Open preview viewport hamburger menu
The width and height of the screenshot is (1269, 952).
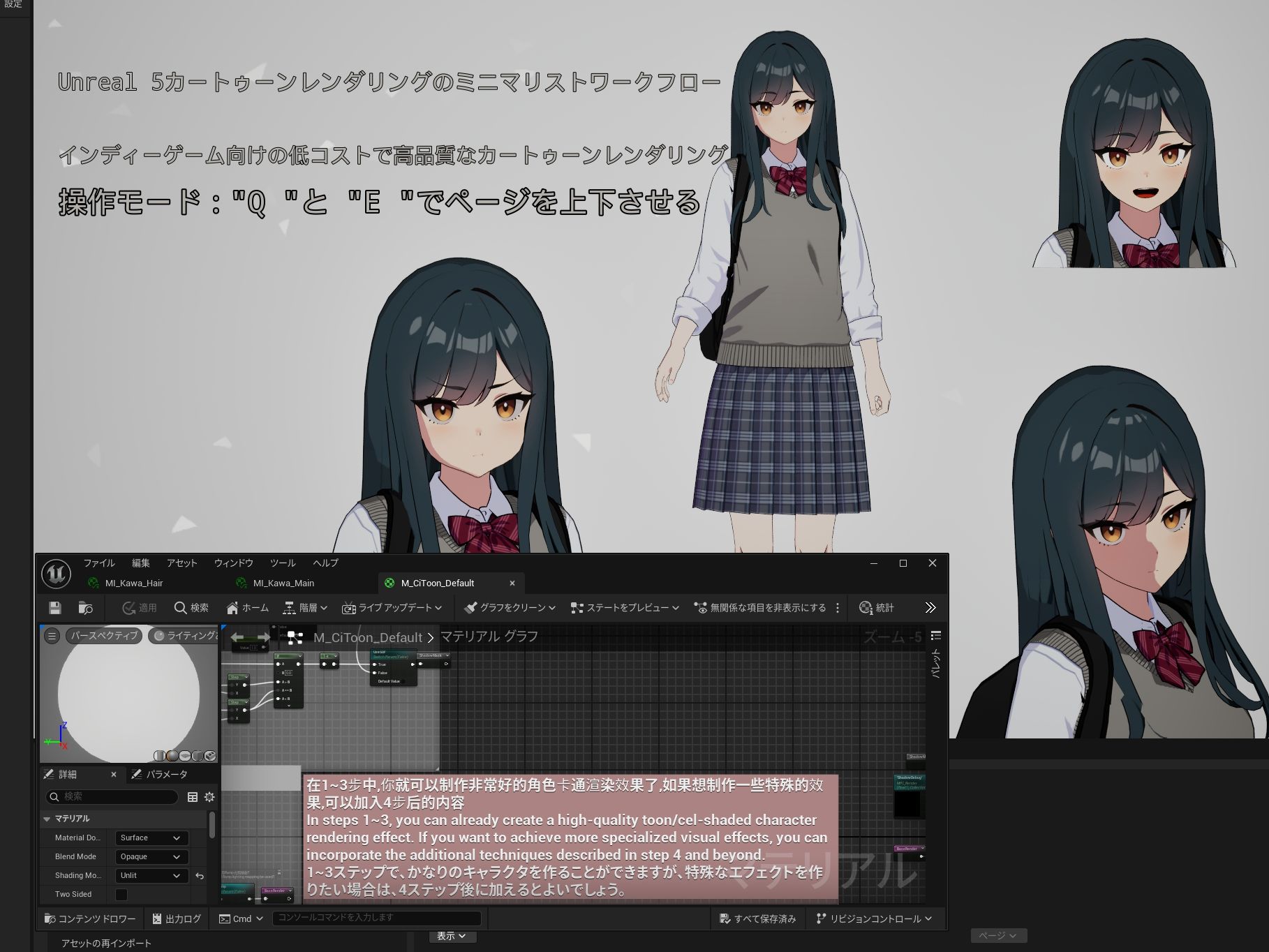tap(52, 636)
